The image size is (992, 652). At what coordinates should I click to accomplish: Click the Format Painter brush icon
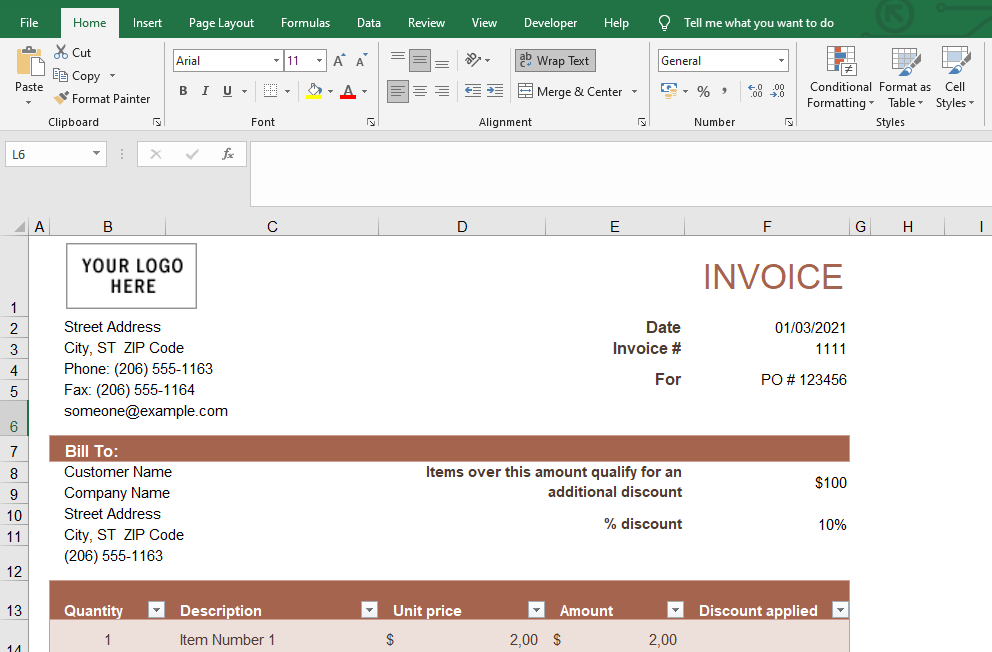pos(62,99)
